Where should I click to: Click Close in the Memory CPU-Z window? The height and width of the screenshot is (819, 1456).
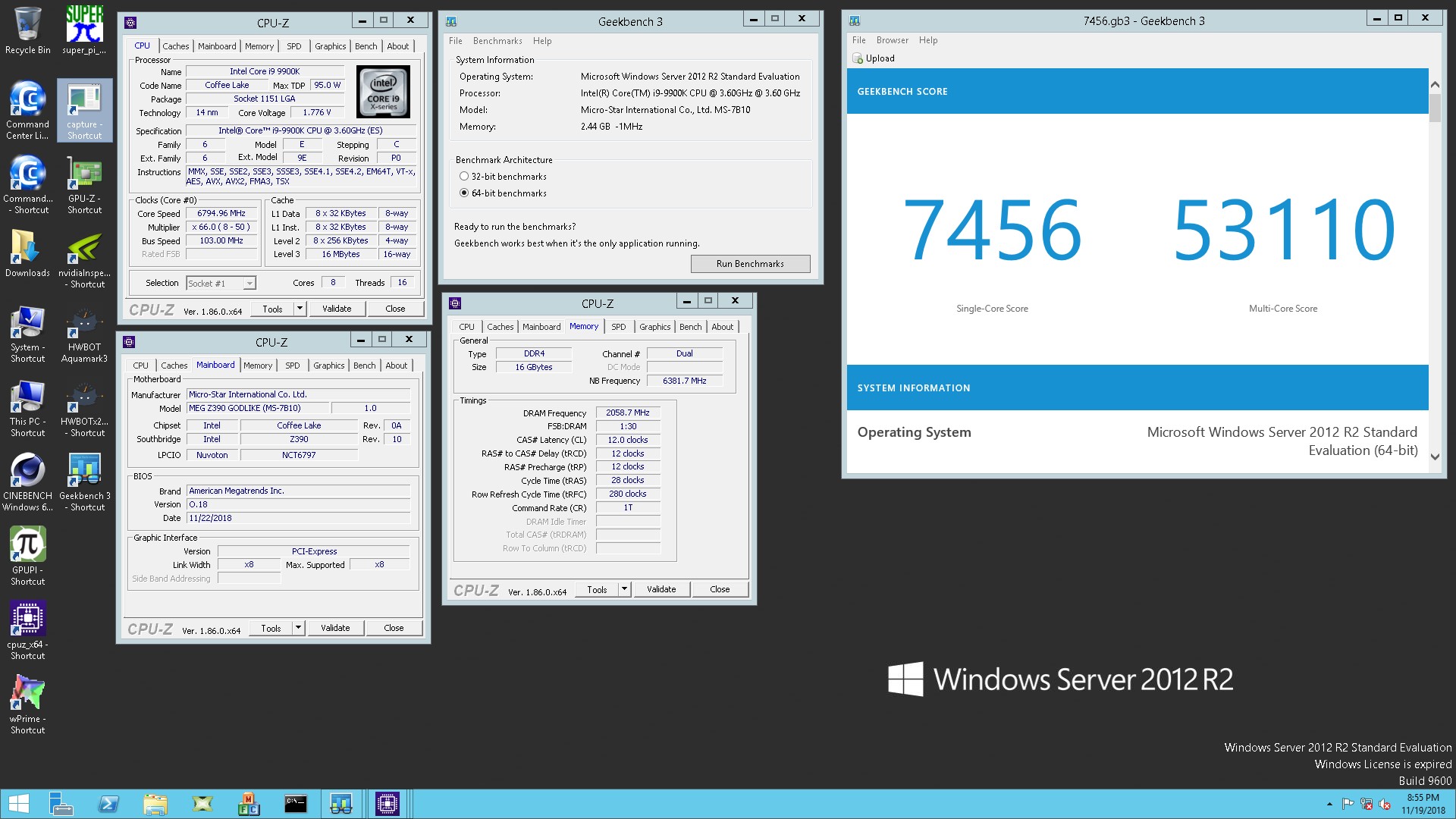(x=720, y=589)
